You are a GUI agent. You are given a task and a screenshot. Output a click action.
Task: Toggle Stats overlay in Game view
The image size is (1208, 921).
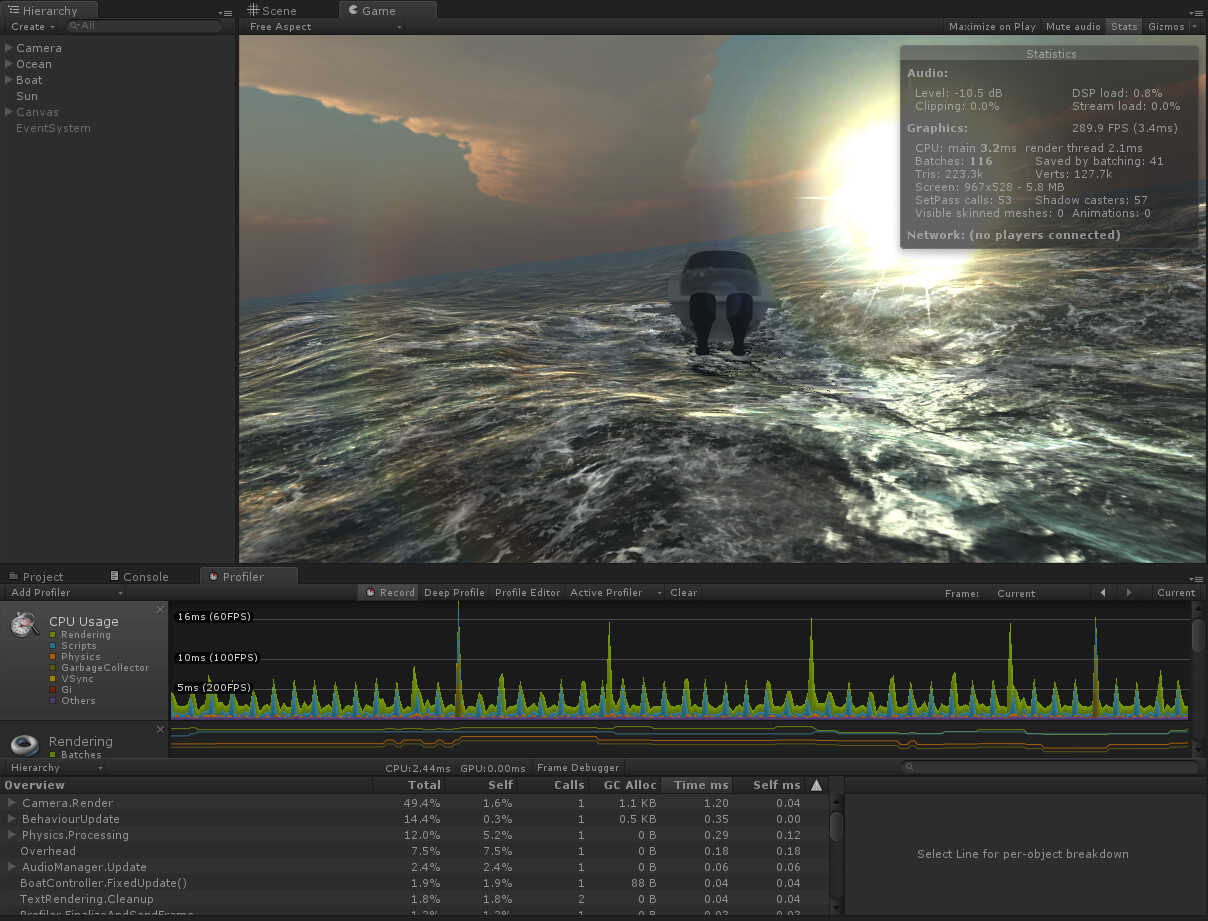pyautogui.click(x=1124, y=27)
